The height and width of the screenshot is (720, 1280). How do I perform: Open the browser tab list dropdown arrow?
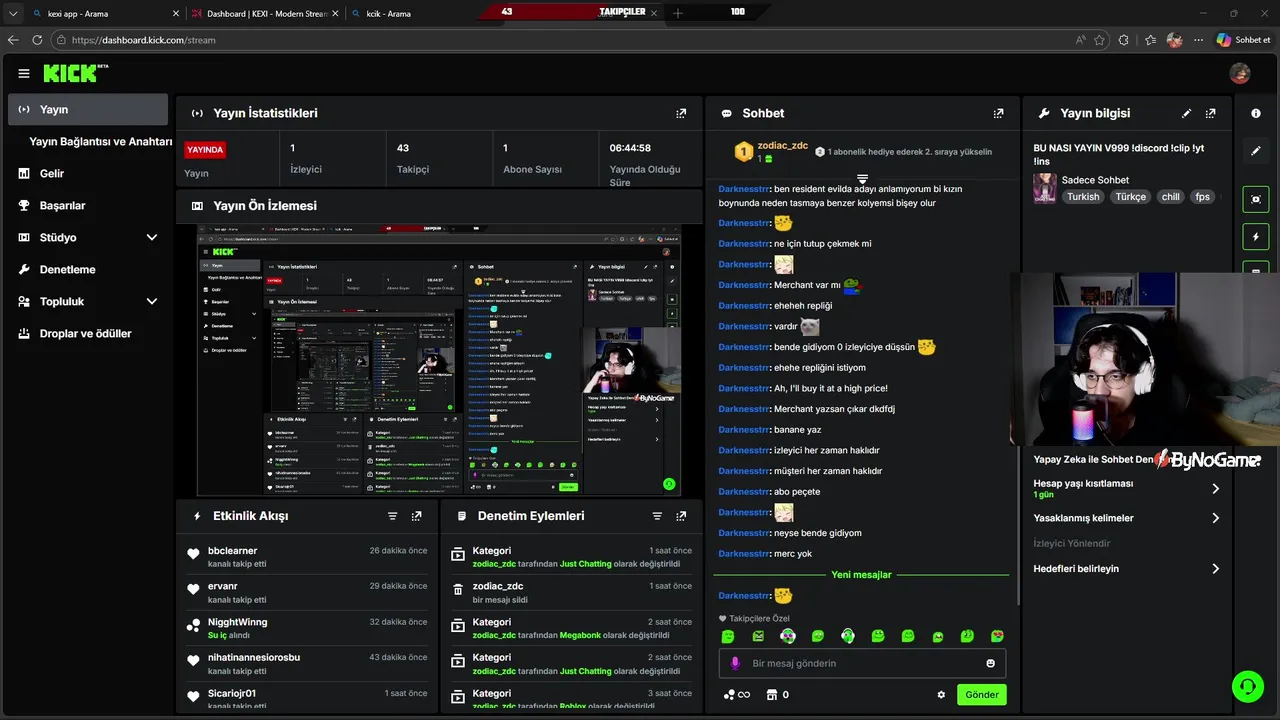tap(13, 13)
